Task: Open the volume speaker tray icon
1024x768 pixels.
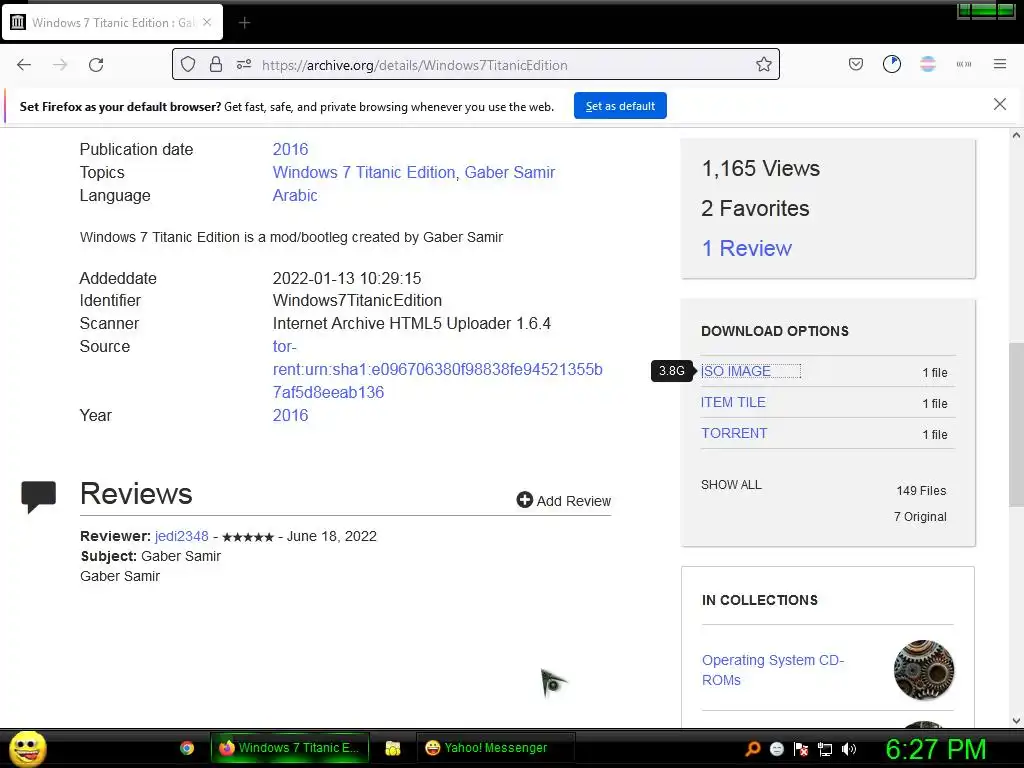Action: coord(849,749)
